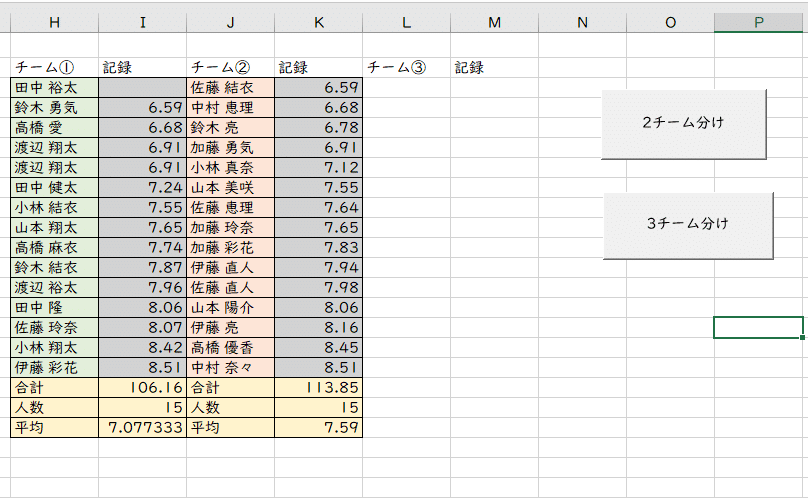Select record 7.12 for 小林 真奈
This screenshot has height=498, width=808.
(318, 168)
